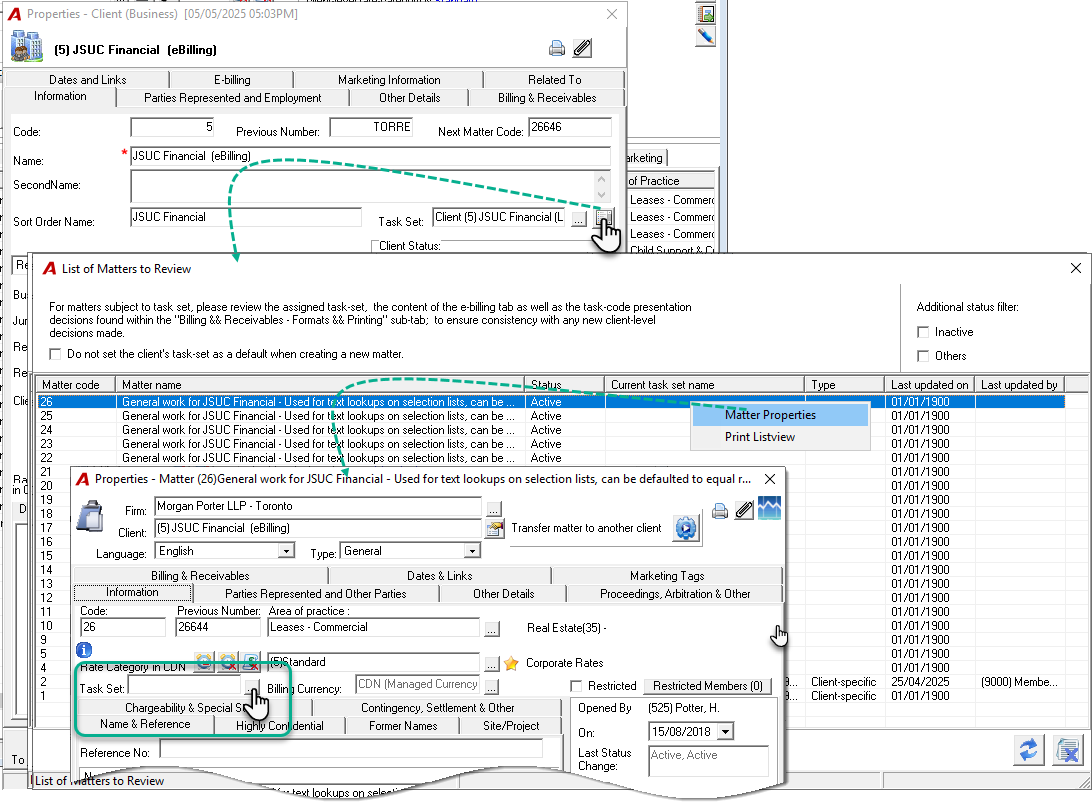Open the Opened On date picker arrow
Image resolution: width=1092 pixels, height=806 pixels.
point(726,732)
